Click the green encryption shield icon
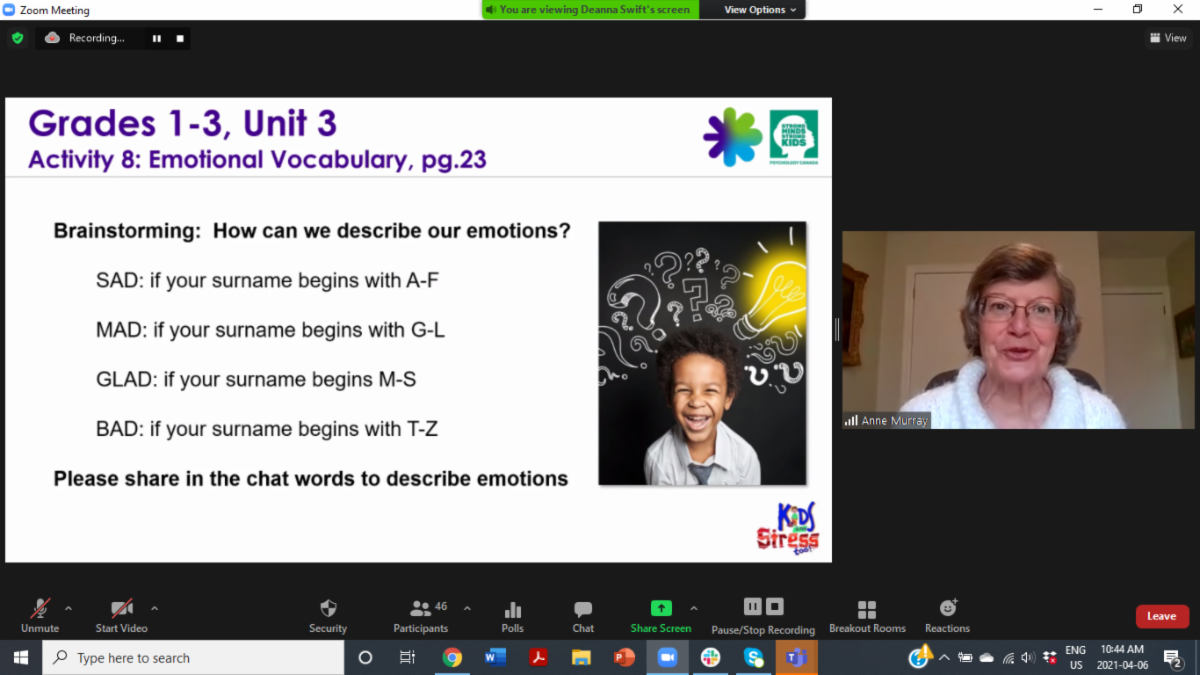Screen dimensions: 1200x675 17,38
